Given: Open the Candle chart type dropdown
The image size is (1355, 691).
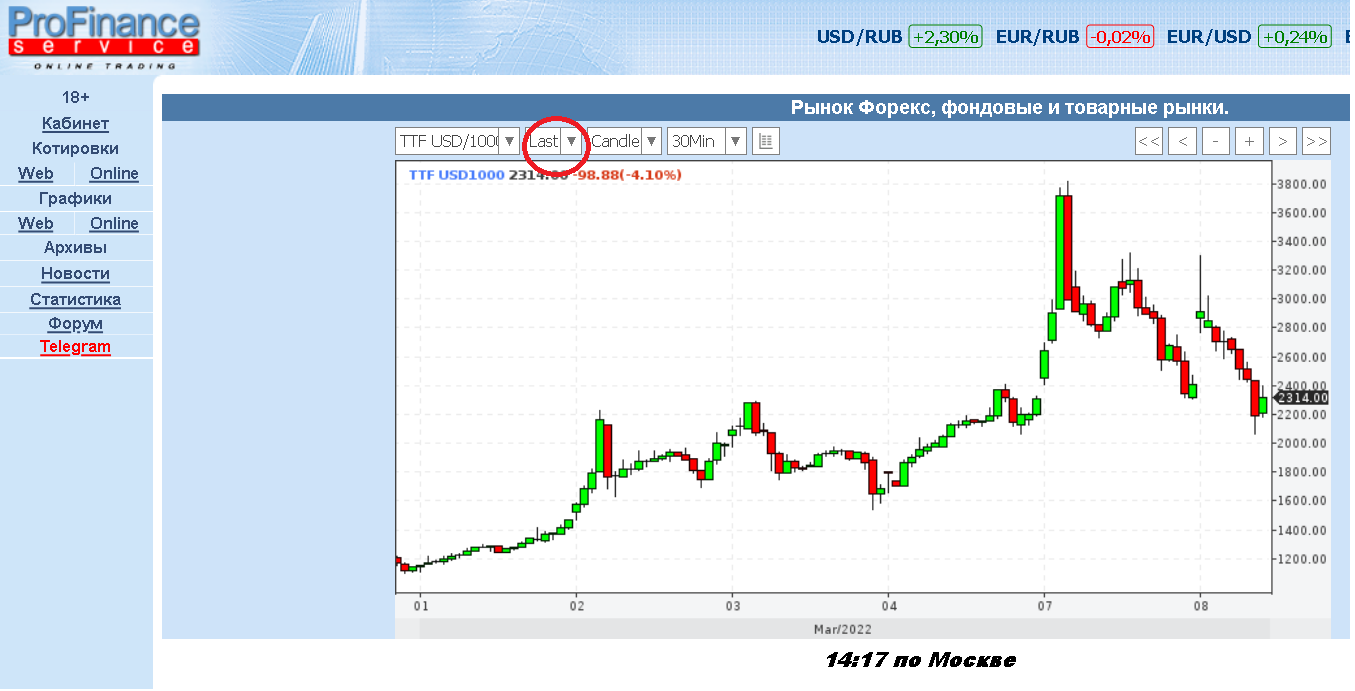Looking at the screenshot, I should click(x=624, y=141).
